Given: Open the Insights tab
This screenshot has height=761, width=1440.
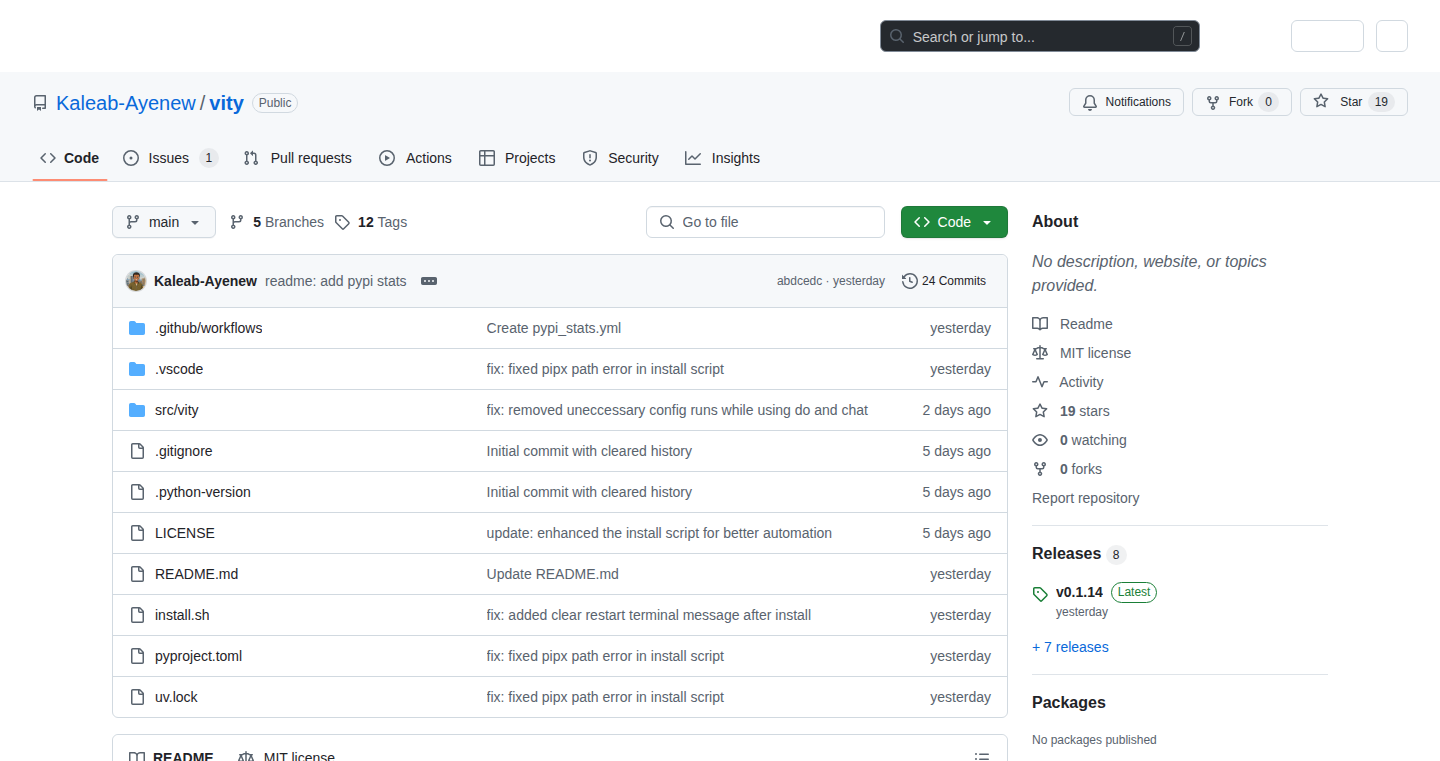Looking at the screenshot, I should point(723,158).
